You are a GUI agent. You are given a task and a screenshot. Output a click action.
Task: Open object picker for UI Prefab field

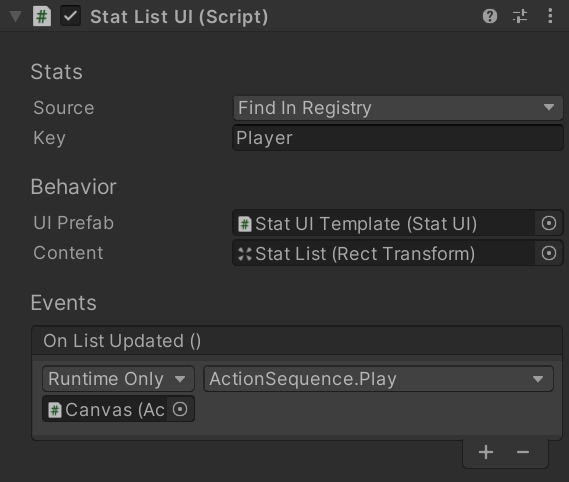(x=549, y=223)
